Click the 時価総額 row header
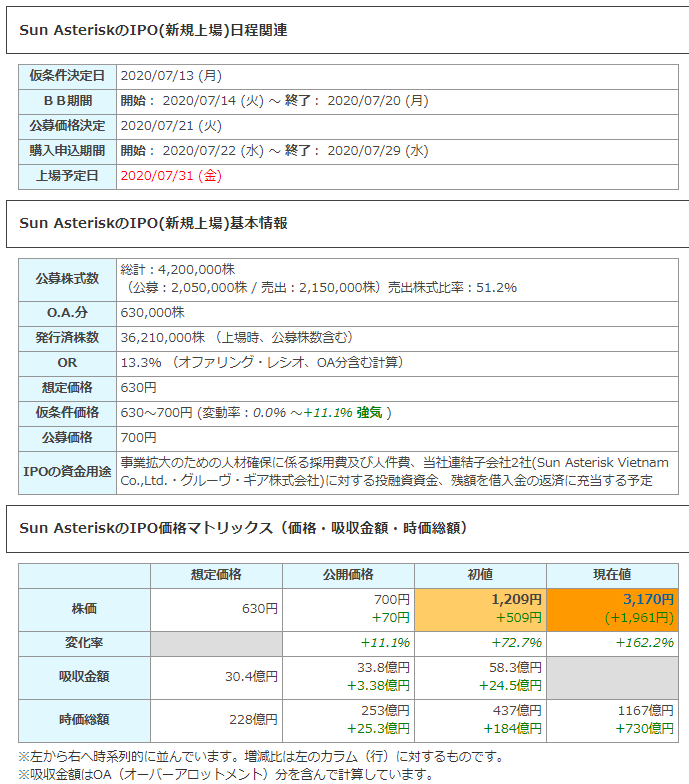 click(x=84, y=720)
